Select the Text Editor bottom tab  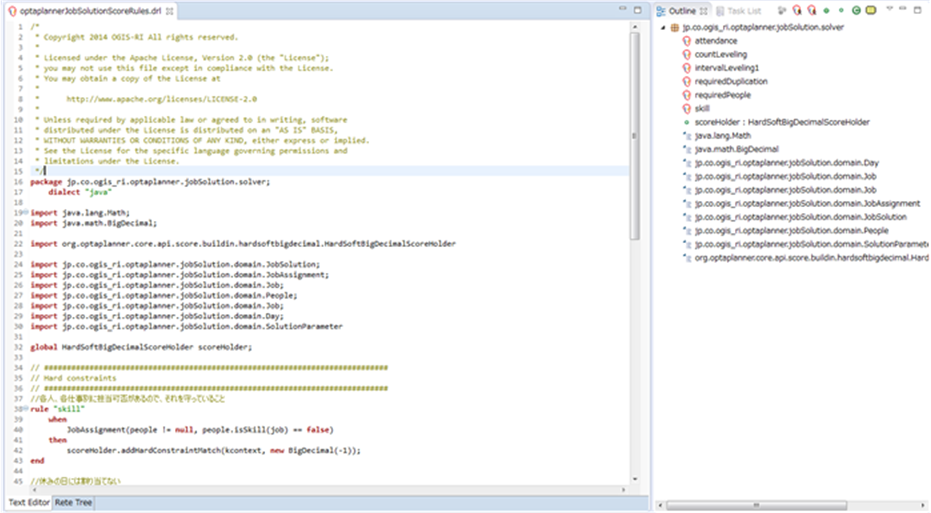click(29, 502)
